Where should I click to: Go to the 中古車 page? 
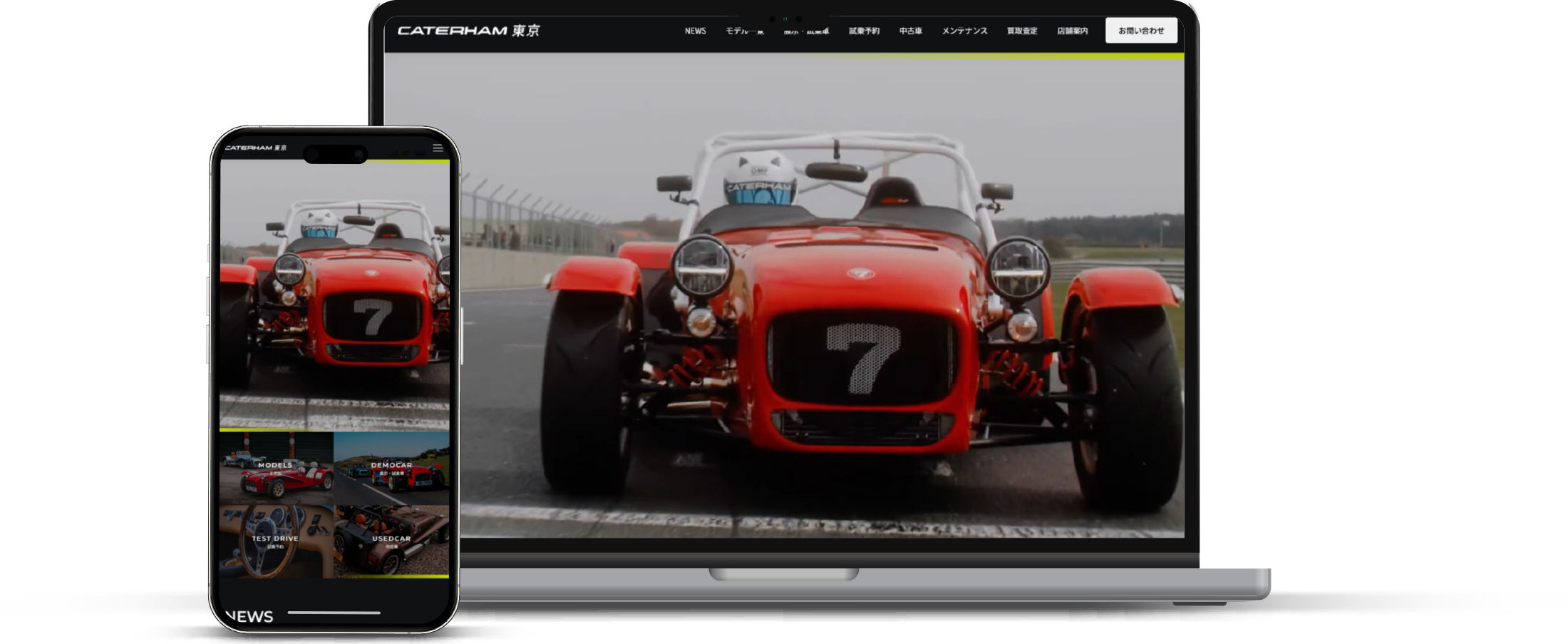click(x=910, y=31)
